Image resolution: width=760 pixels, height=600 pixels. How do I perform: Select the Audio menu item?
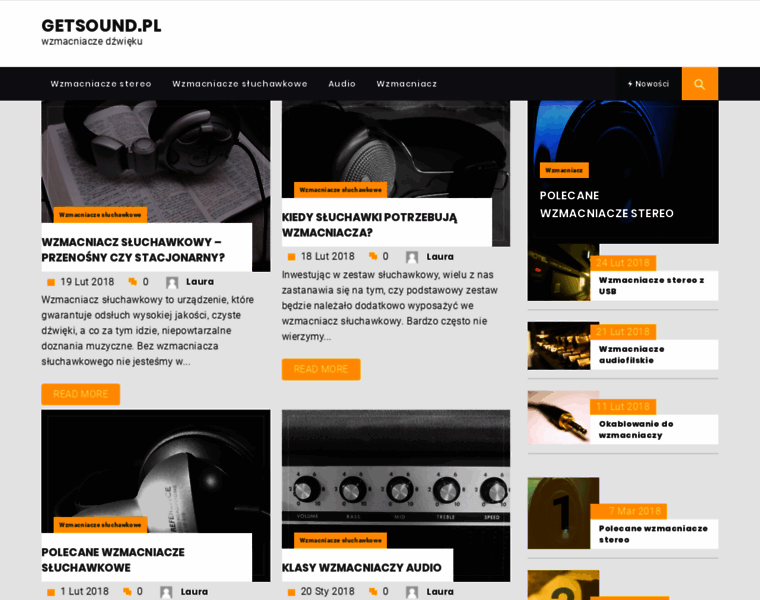(342, 84)
